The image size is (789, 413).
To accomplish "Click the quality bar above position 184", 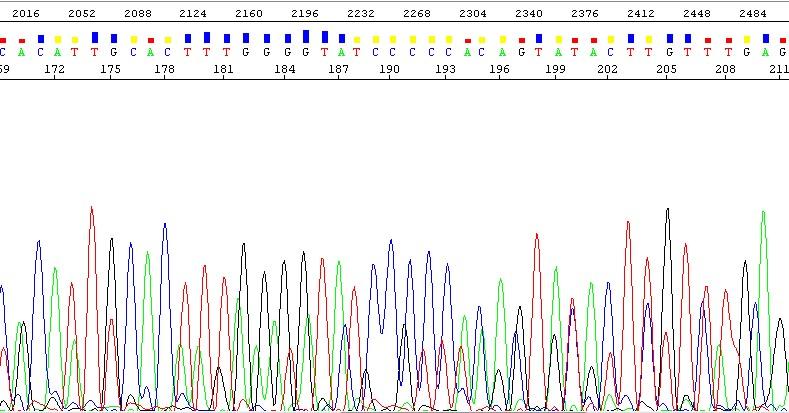I will (x=285, y=38).
